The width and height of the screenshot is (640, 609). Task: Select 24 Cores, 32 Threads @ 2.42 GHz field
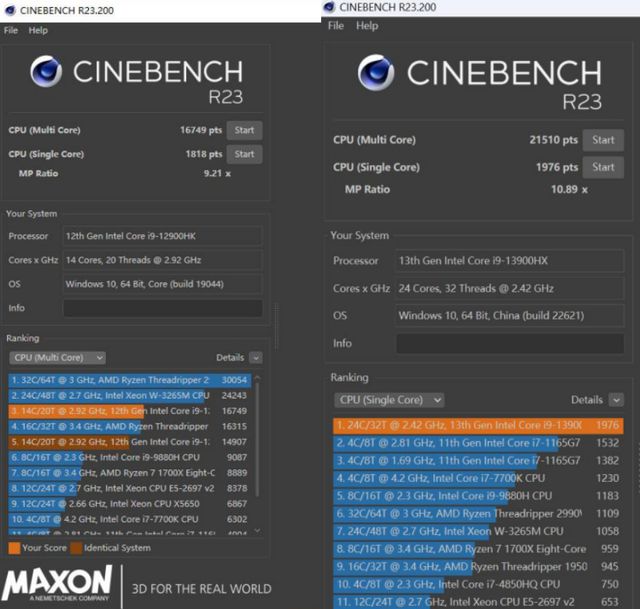[x=510, y=289]
